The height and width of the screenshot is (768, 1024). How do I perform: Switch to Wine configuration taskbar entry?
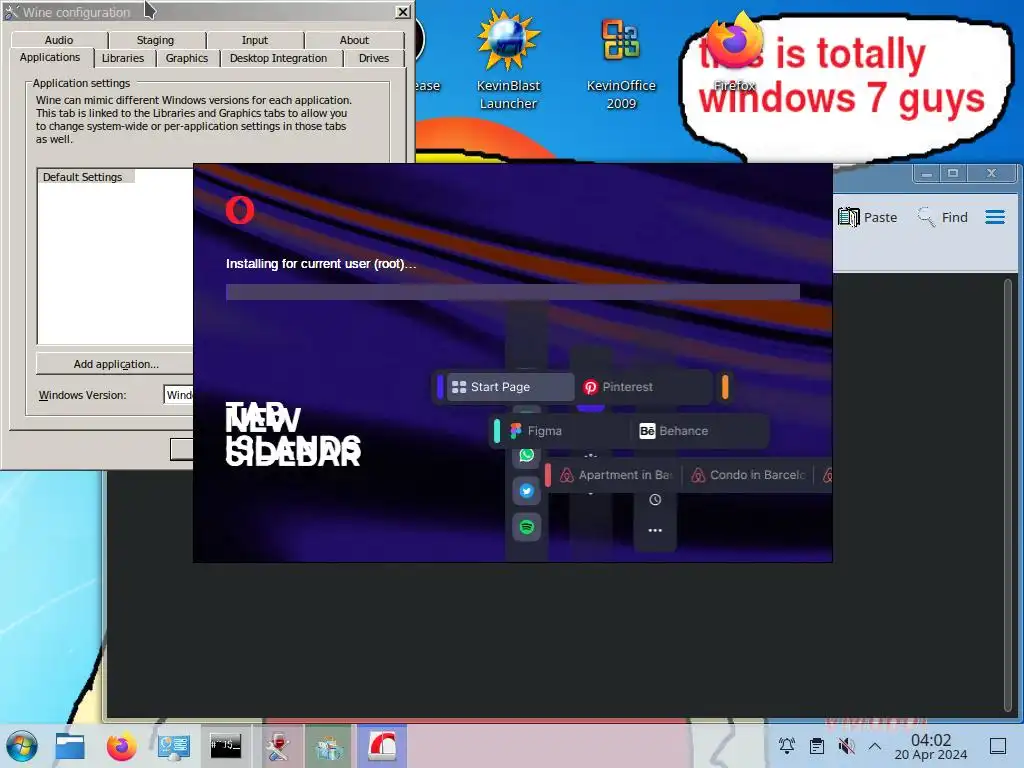[278, 746]
